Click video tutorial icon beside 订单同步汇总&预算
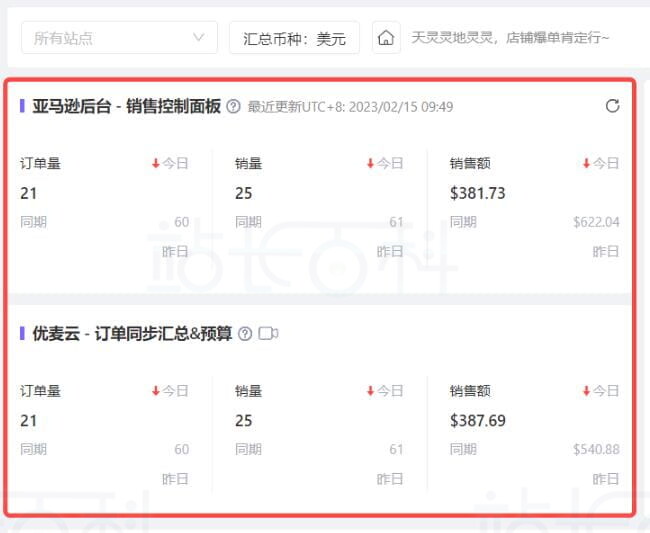650x533 pixels. tap(268, 333)
